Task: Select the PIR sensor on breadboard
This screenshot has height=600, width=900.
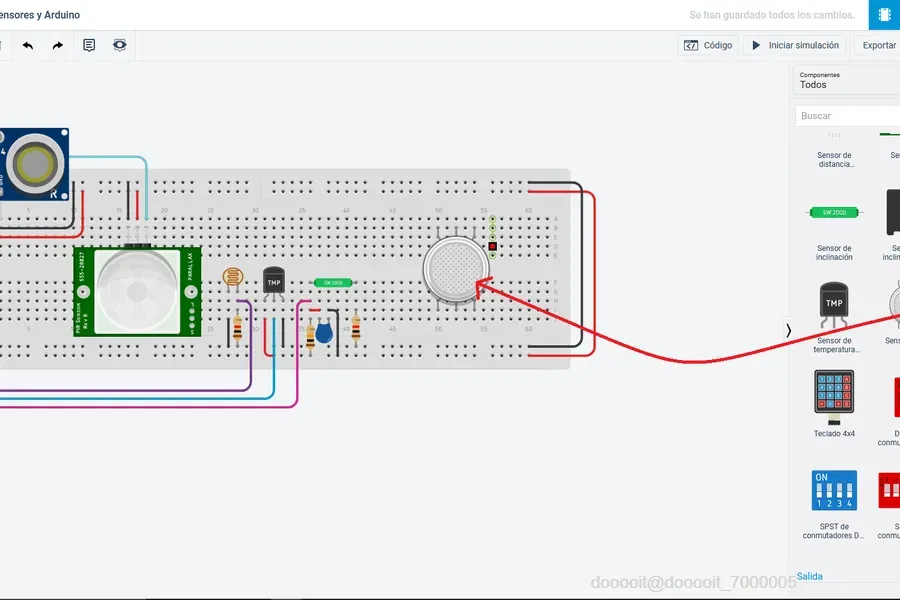Action: pyautogui.click(x=137, y=291)
